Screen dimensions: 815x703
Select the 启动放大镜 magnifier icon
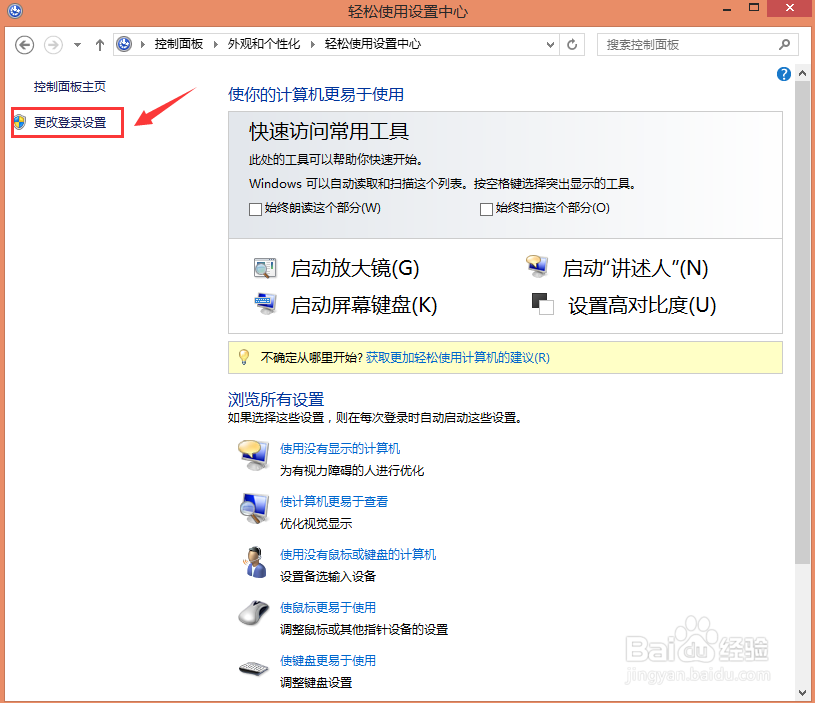point(264,267)
